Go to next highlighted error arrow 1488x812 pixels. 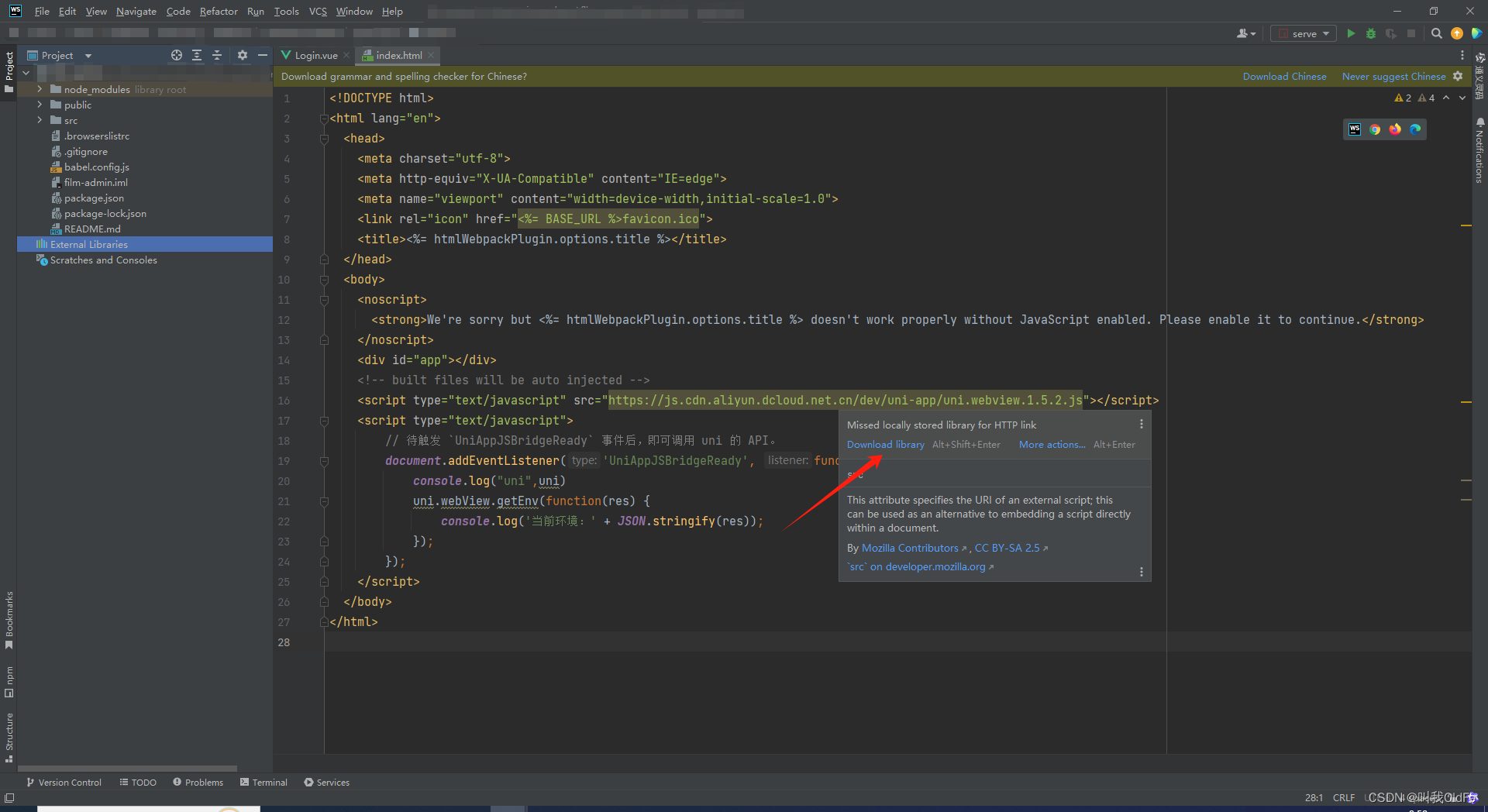point(1462,98)
